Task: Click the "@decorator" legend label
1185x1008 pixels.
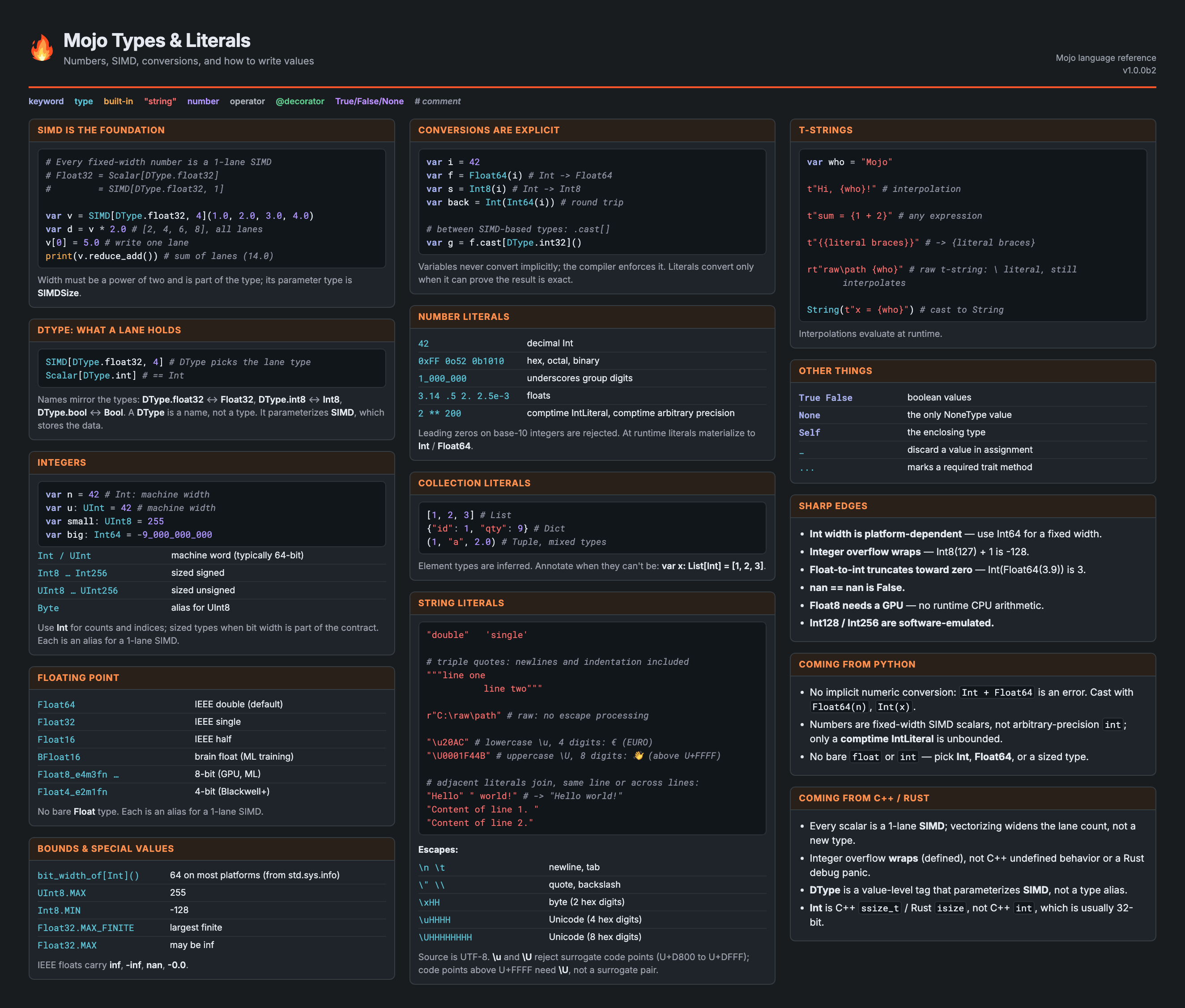Action: coord(299,101)
